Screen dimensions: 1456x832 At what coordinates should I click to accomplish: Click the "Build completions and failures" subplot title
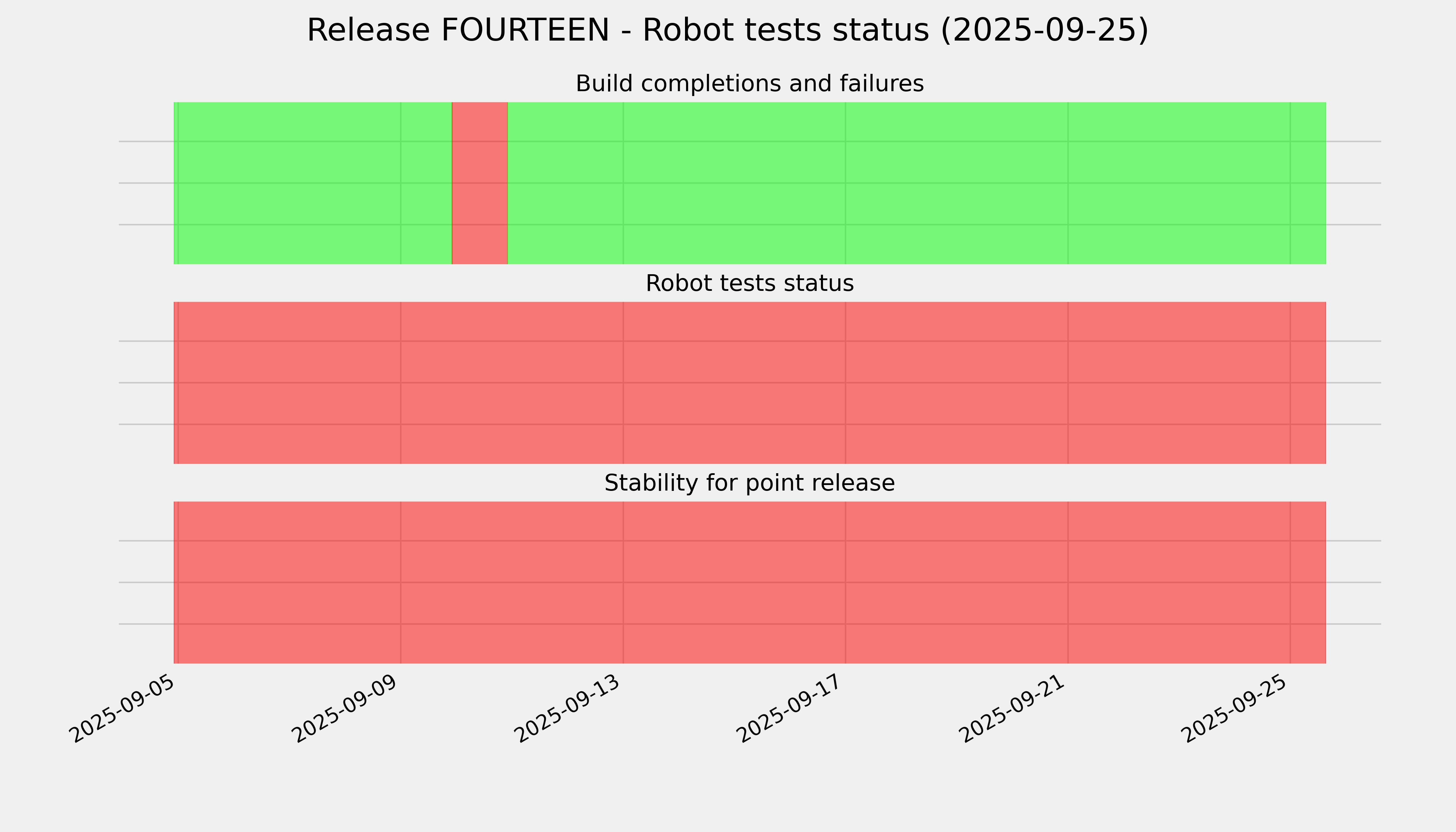tap(749, 84)
